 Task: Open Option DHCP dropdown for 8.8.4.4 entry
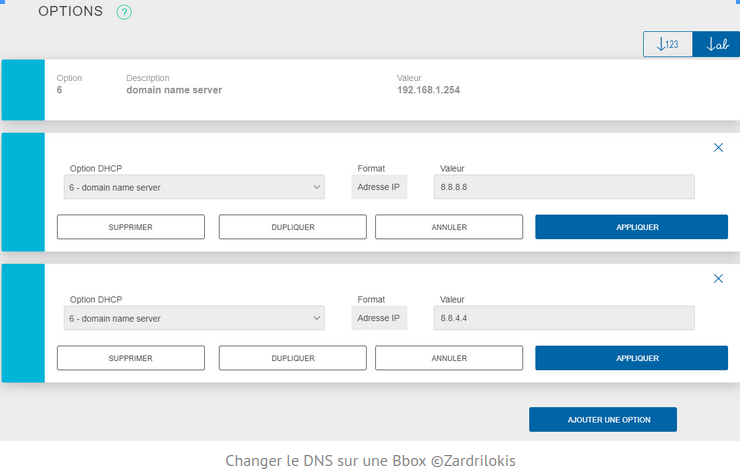[191, 319]
